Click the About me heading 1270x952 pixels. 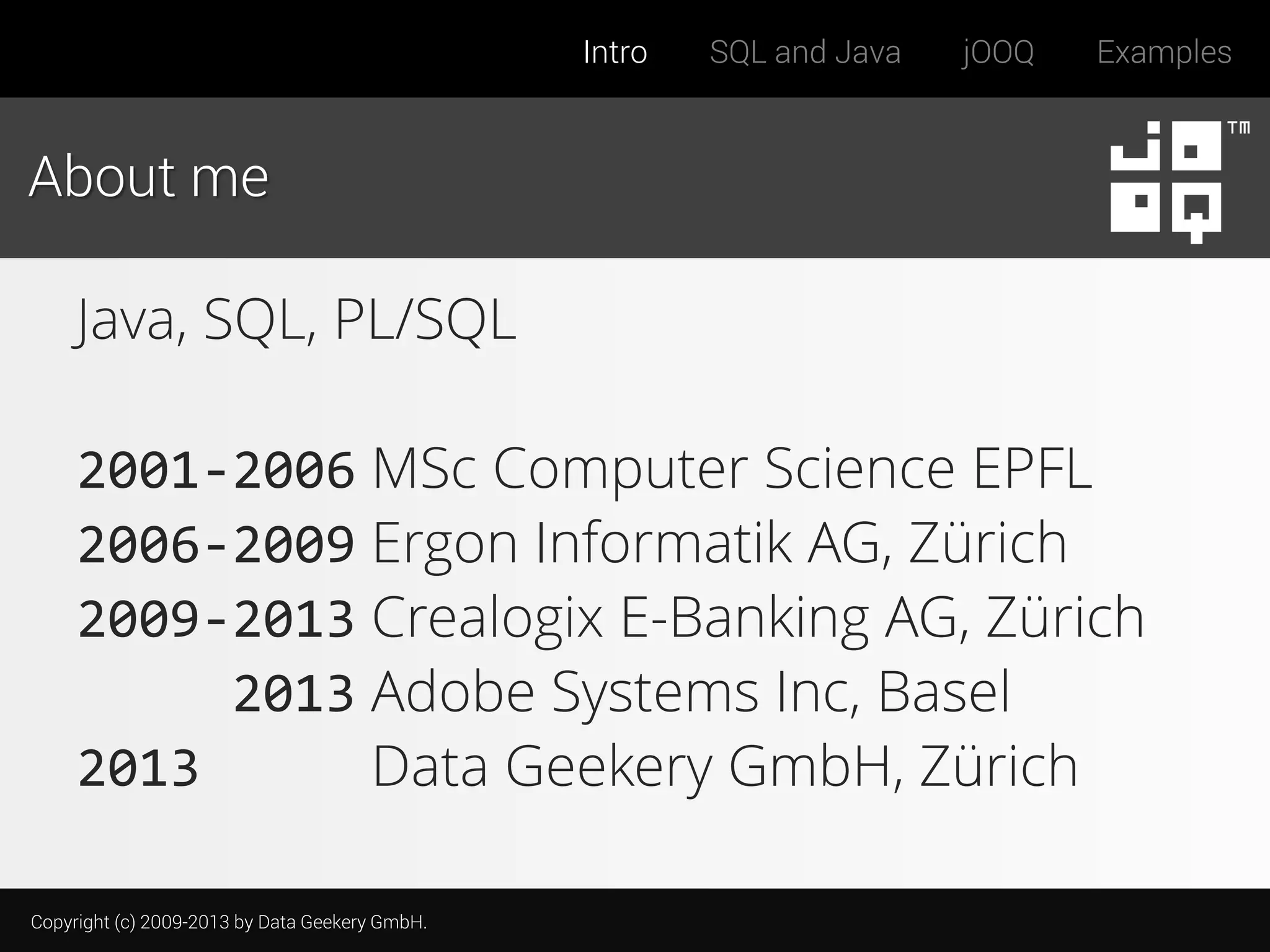149,177
